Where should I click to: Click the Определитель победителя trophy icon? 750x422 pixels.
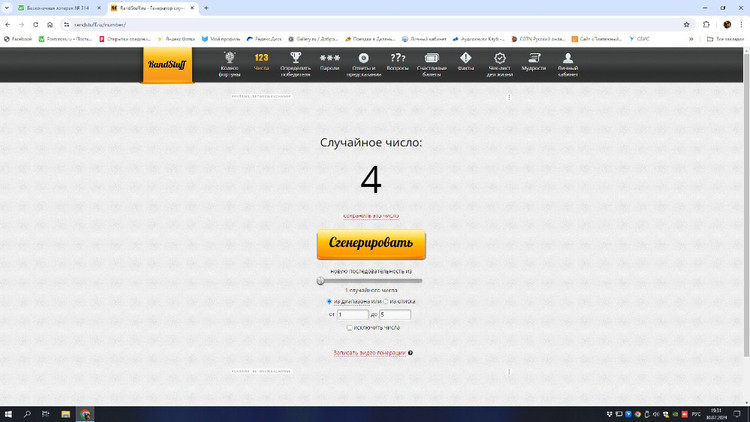(x=295, y=59)
